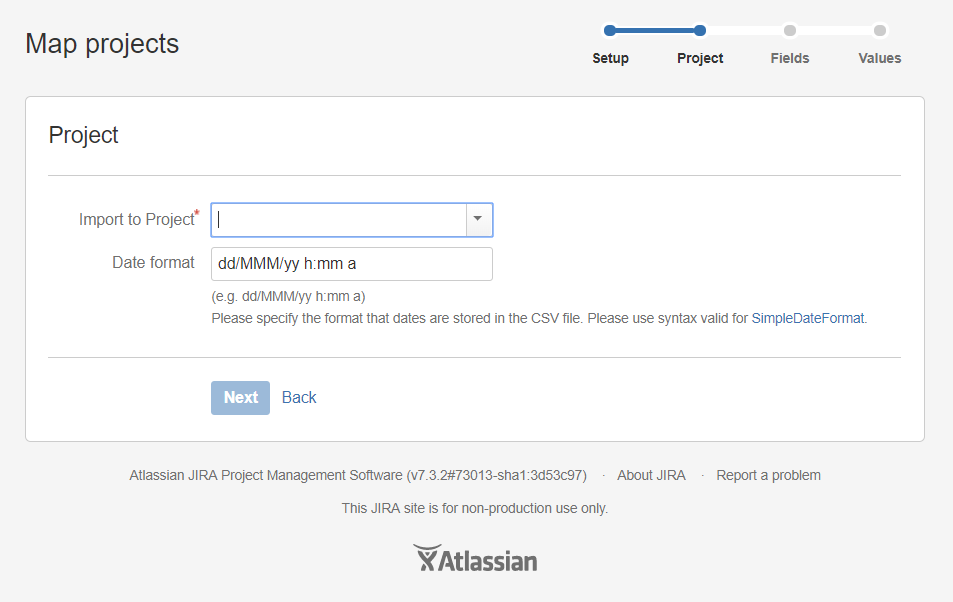Open the SimpleDateFormat link
Image resolution: width=953 pixels, height=602 pixels.
pos(808,319)
